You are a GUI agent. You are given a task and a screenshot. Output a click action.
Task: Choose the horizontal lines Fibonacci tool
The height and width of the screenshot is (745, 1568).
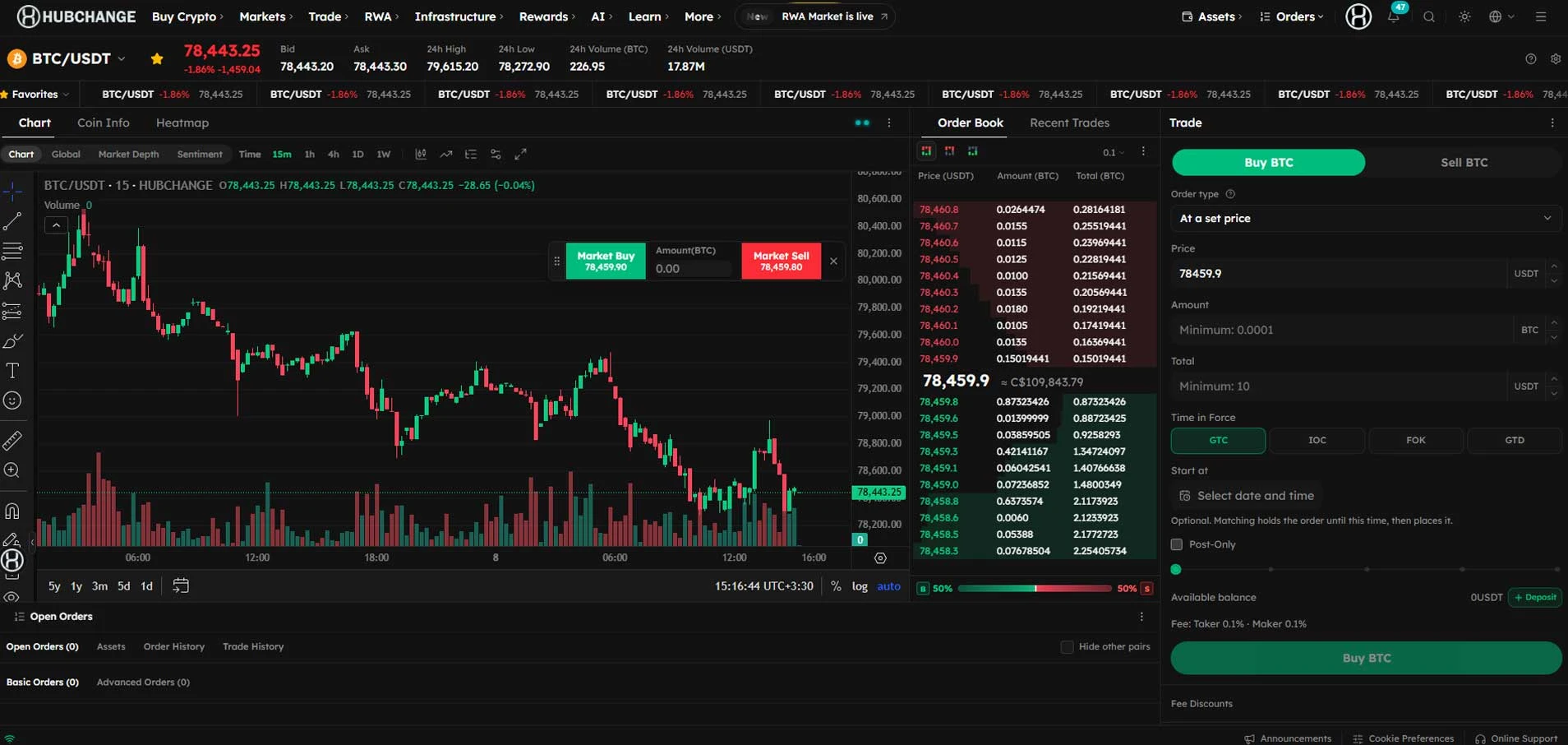(12, 251)
